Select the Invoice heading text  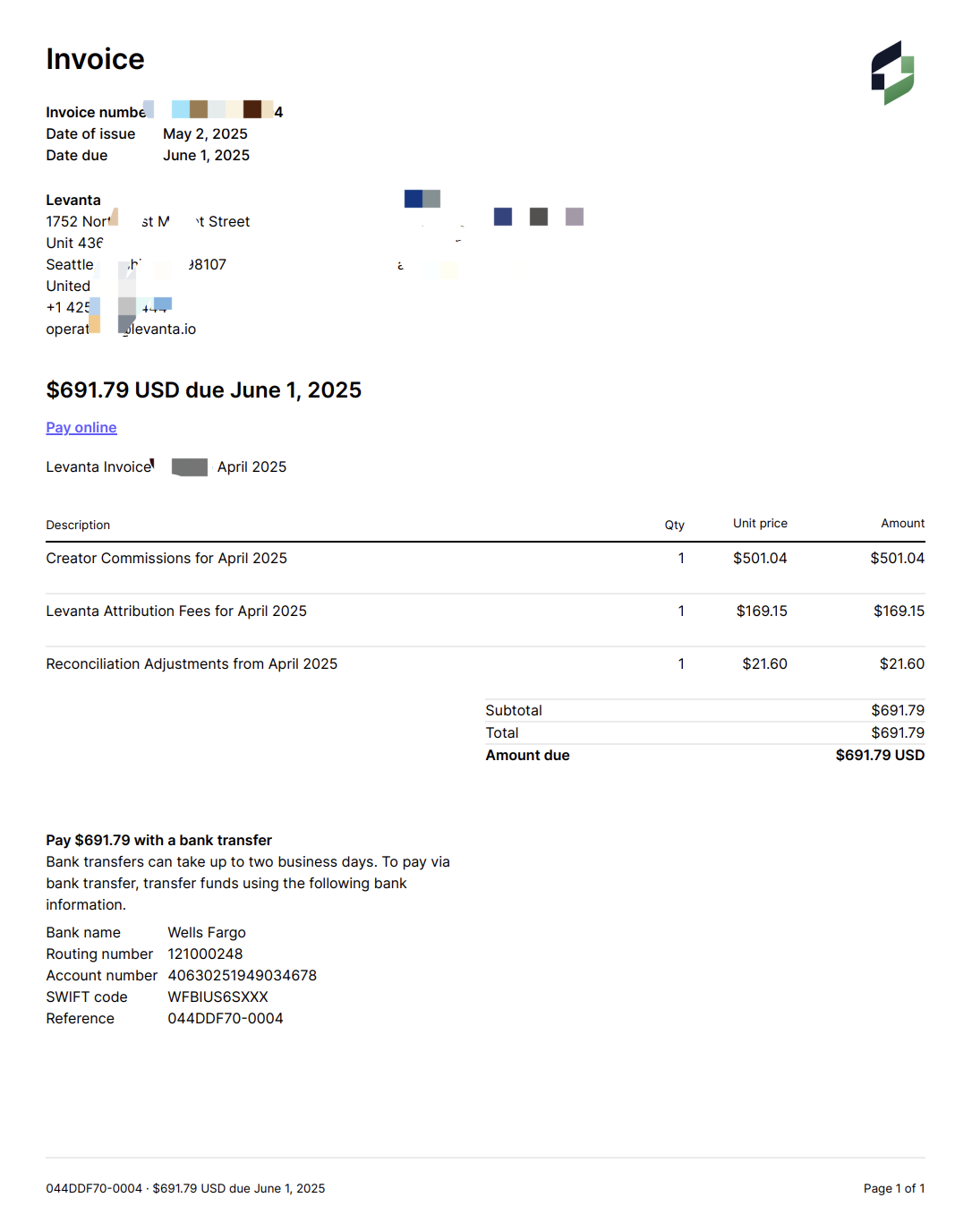pos(95,59)
